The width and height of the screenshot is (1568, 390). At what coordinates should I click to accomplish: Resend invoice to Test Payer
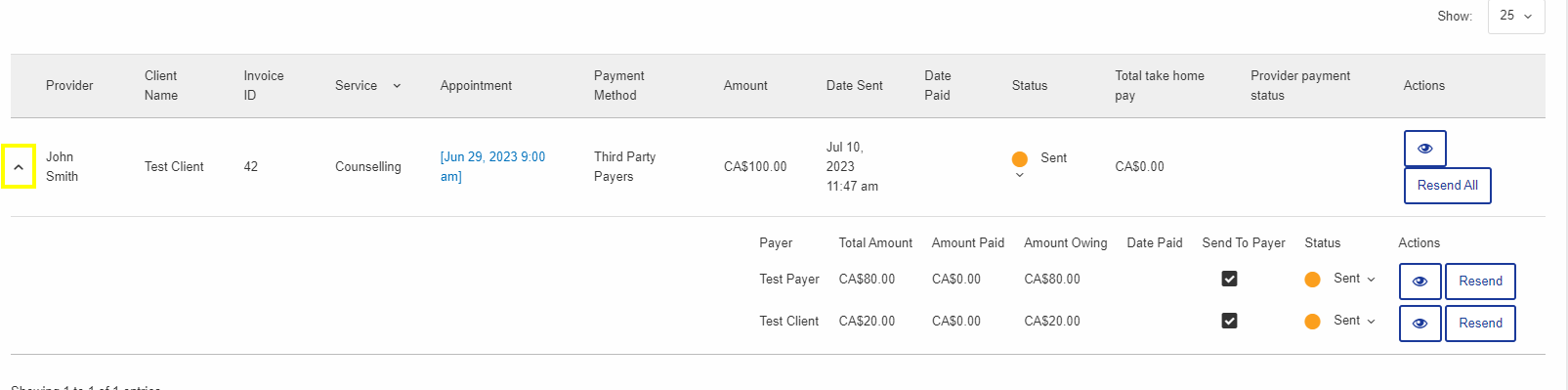1480,282
